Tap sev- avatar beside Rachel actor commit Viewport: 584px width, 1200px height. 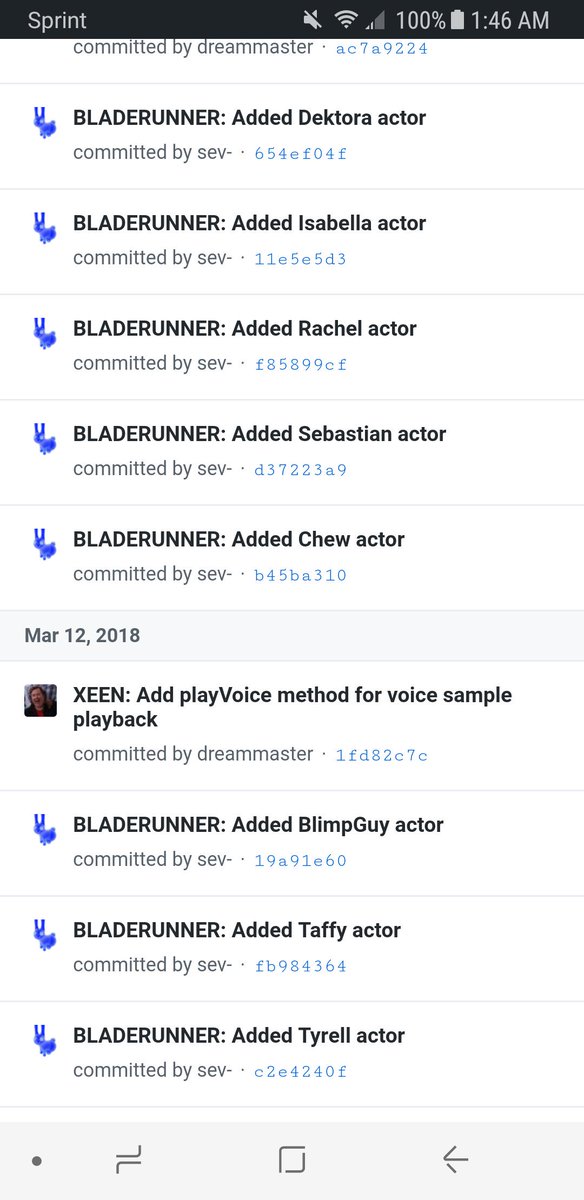[x=41, y=332]
